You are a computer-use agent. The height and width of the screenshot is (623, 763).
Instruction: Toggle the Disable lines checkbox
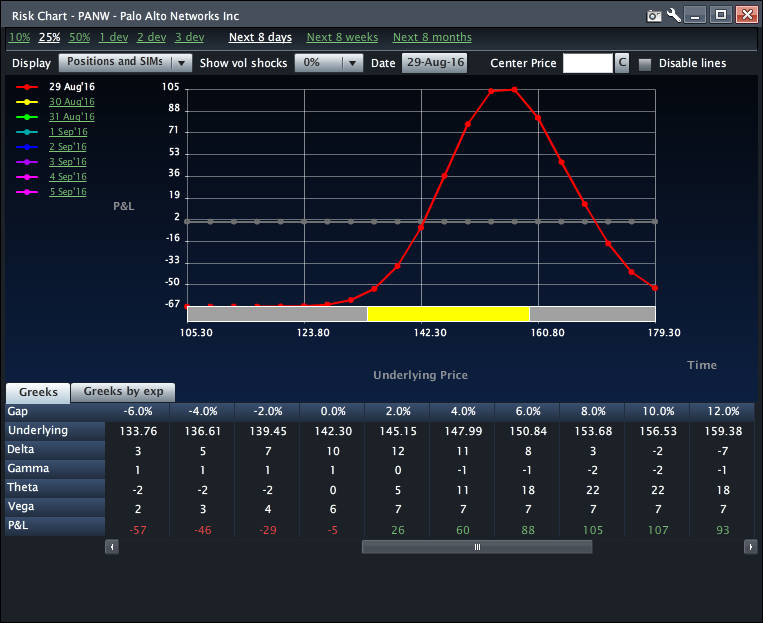[645, 64]
